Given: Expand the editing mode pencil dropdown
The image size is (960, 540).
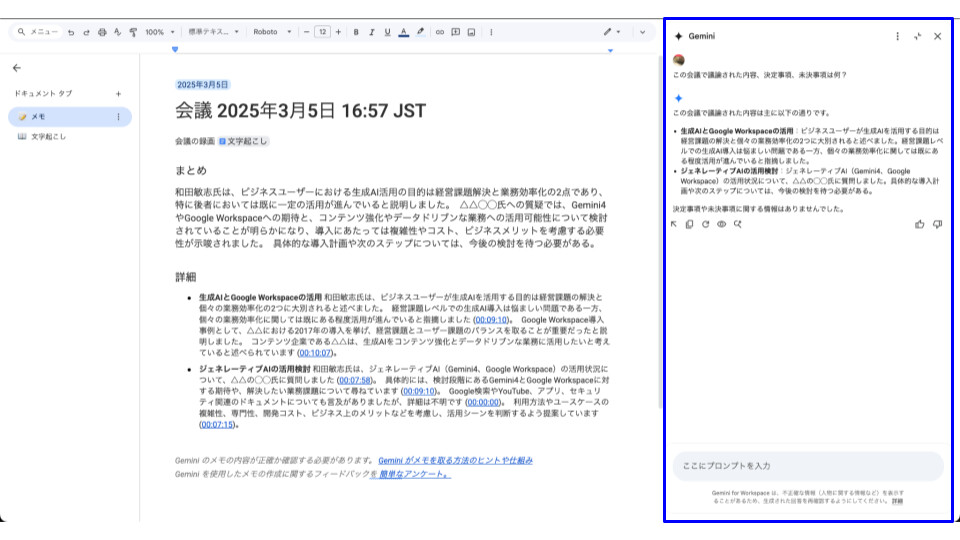Looking at the screenshot, I should (x=611, y=32).
